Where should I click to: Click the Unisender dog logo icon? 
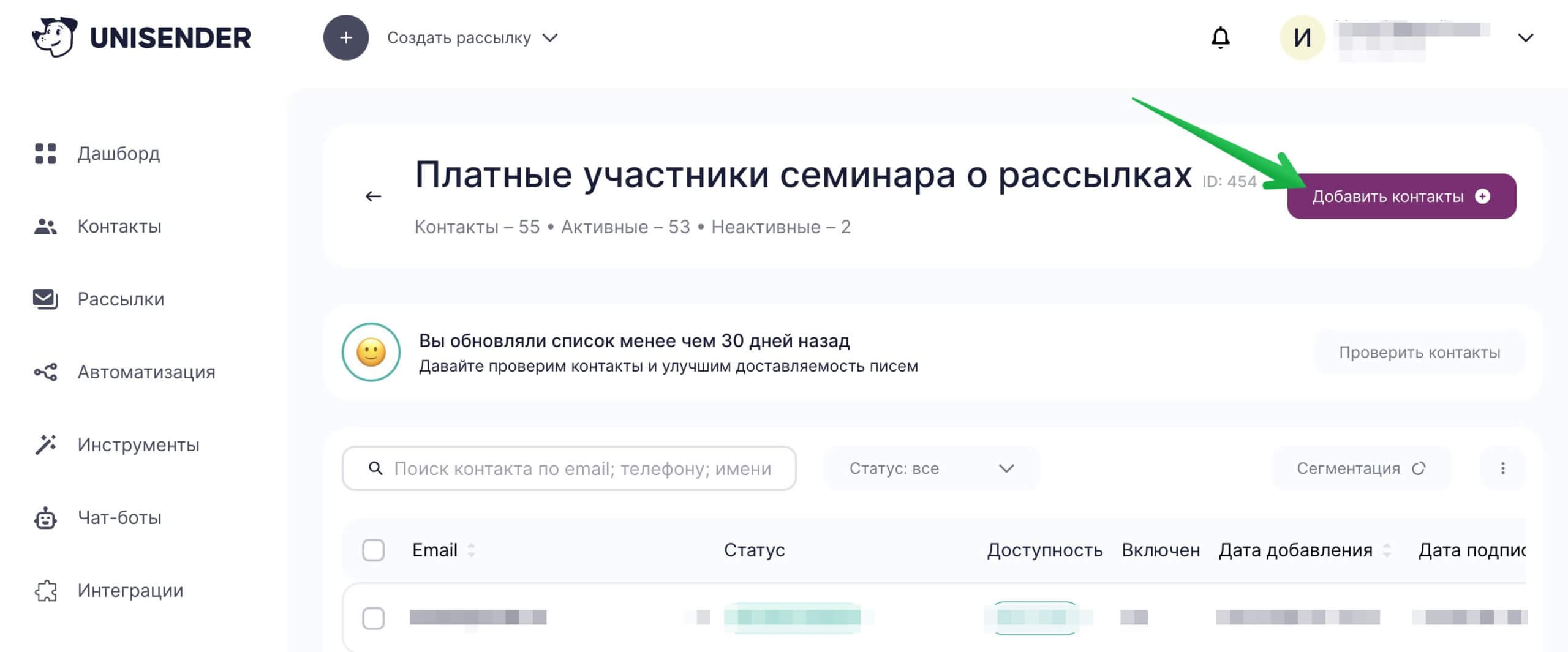[54, 37]
